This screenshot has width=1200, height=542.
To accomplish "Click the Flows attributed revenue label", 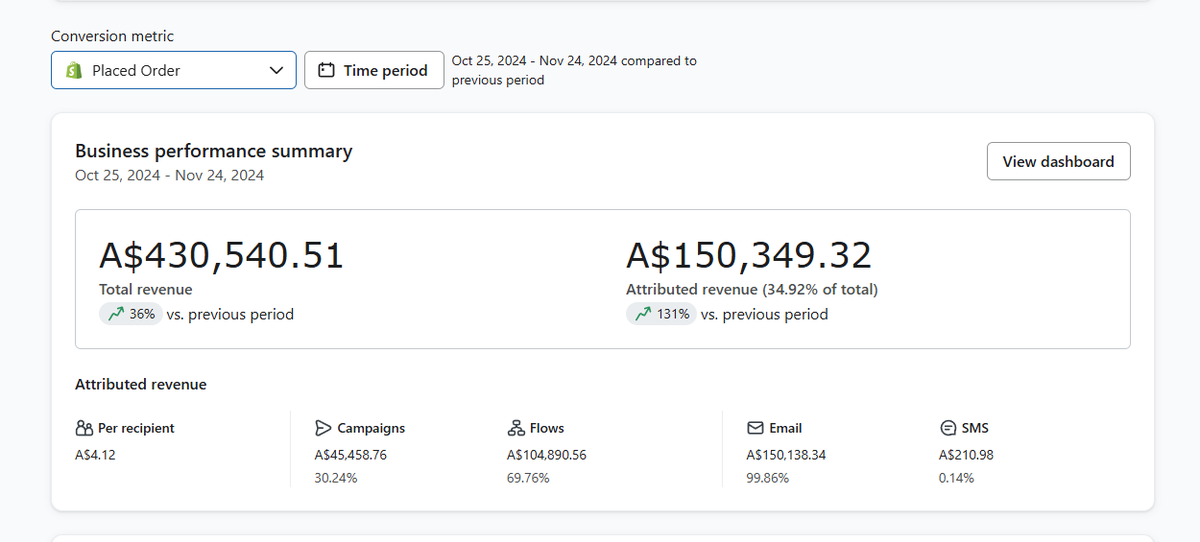I will pyautogui.click(x=547, y=428).
